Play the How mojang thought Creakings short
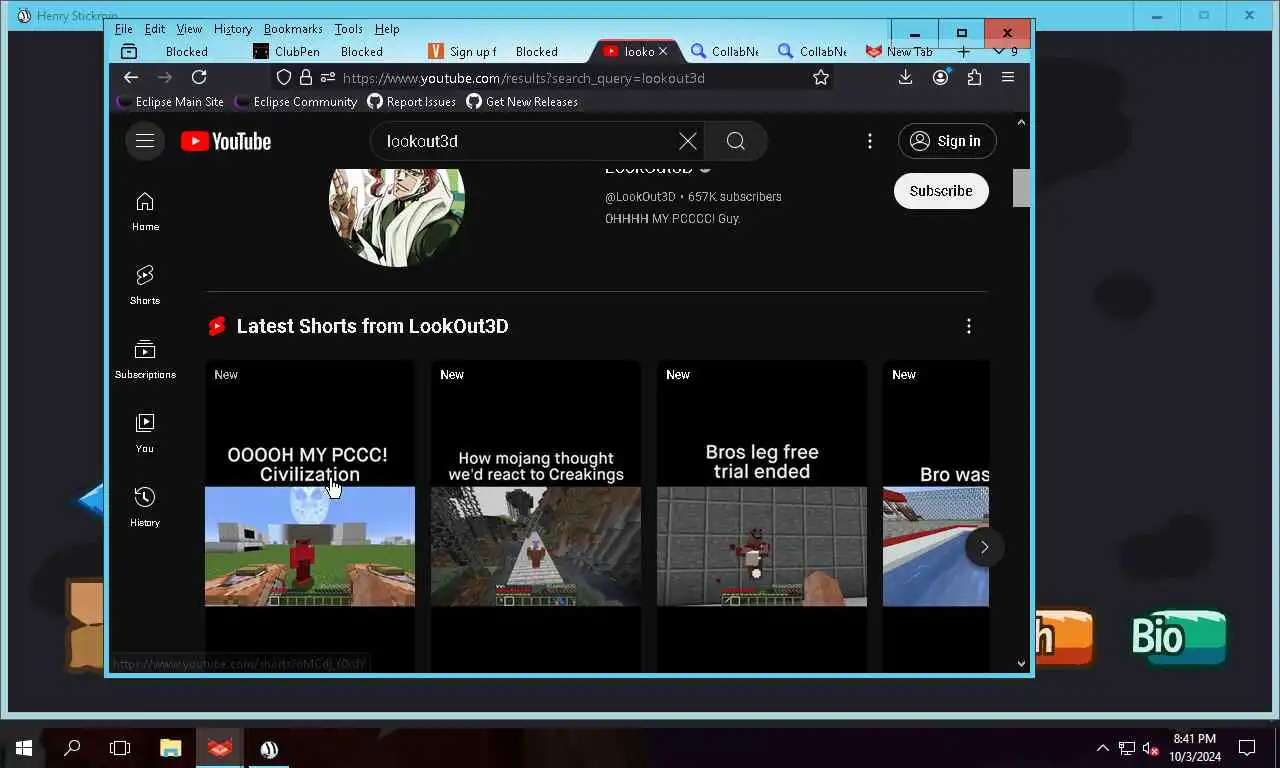 coord(536,516)
